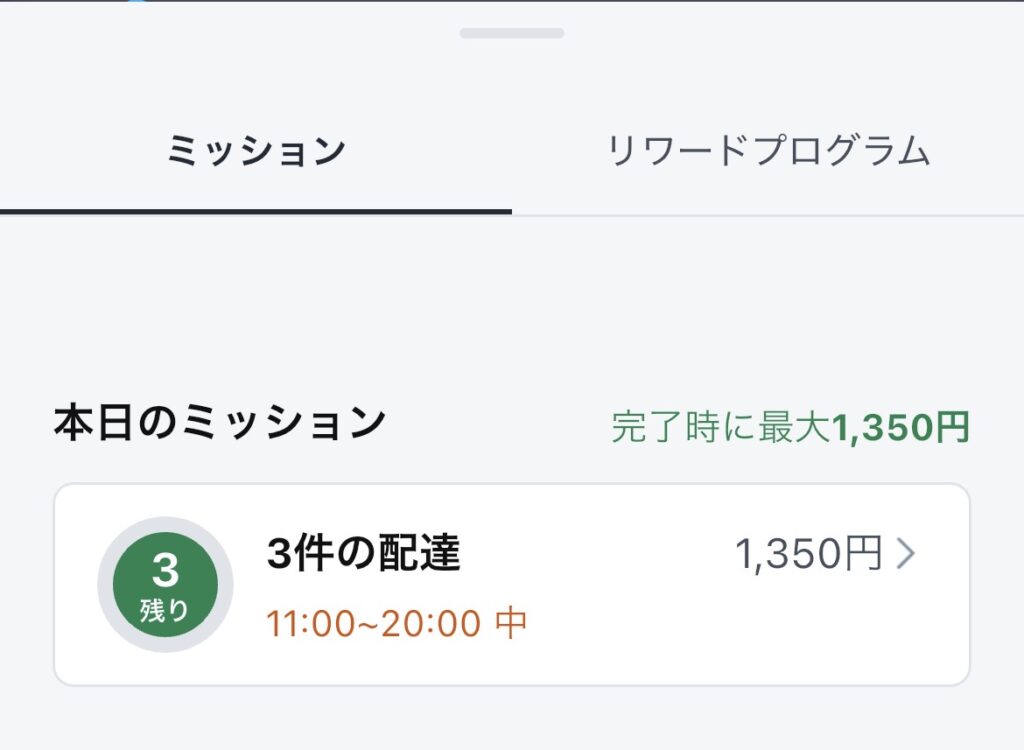
Task: Click the 1,350円 reward amount in the card
Action: pyautogui.click(x=809, y=553)
